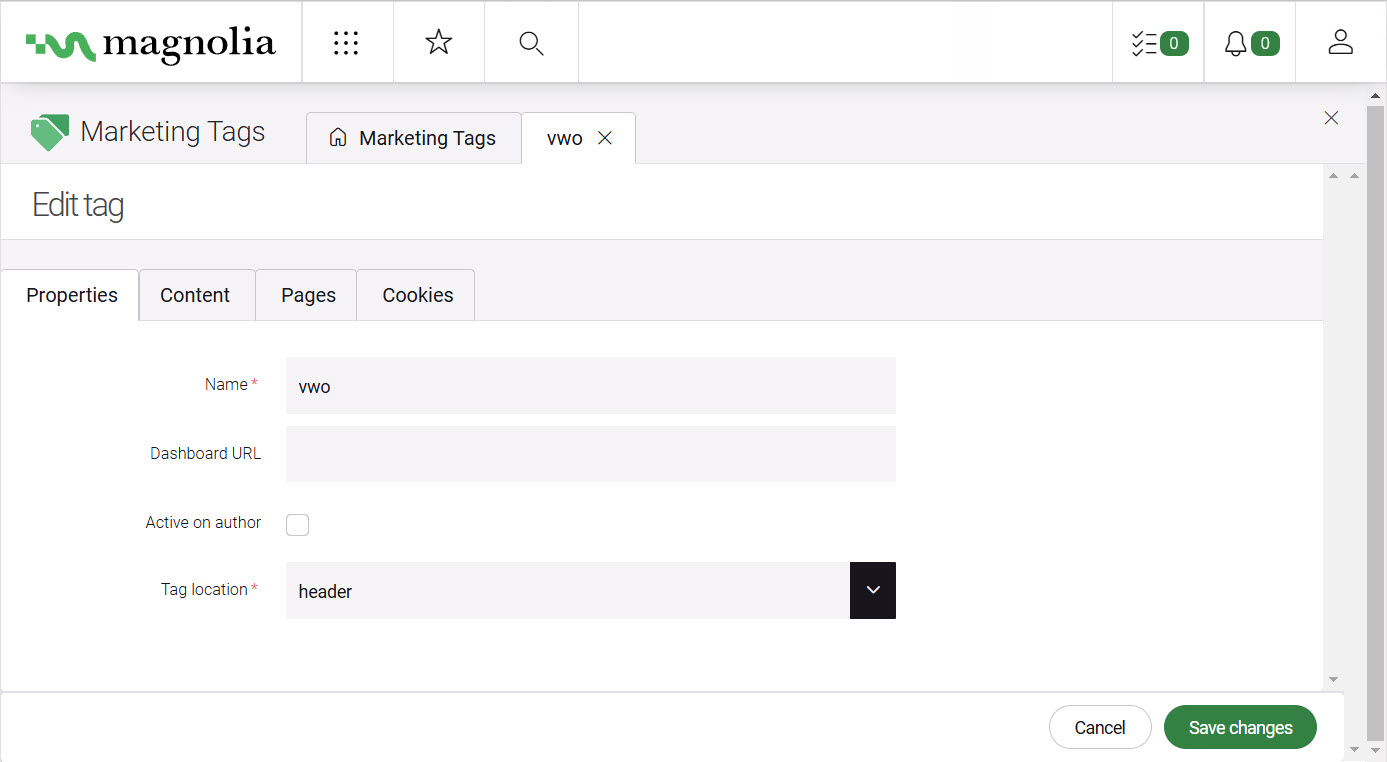This screenshot has width=1387, height=762.
Task: Expand the Tag location dropdown arrow
Action: 872,590
